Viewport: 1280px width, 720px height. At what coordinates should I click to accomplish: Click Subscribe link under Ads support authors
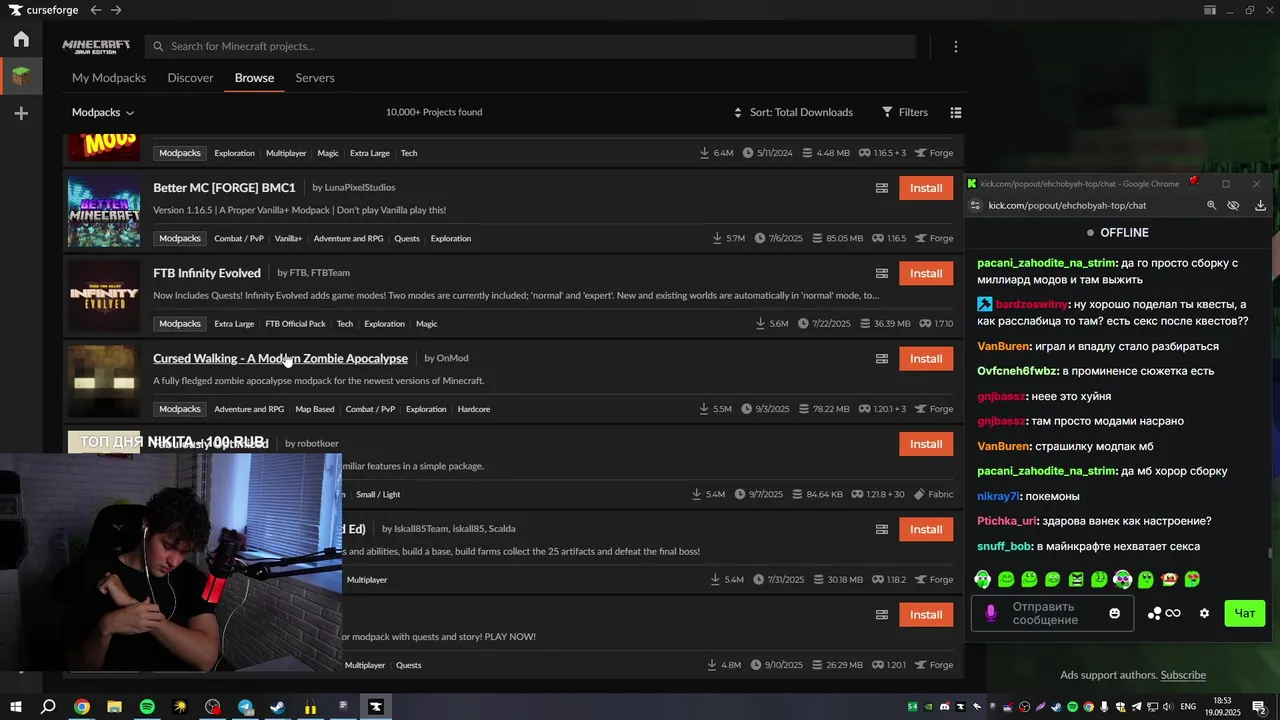click(x=1183, y=675)
